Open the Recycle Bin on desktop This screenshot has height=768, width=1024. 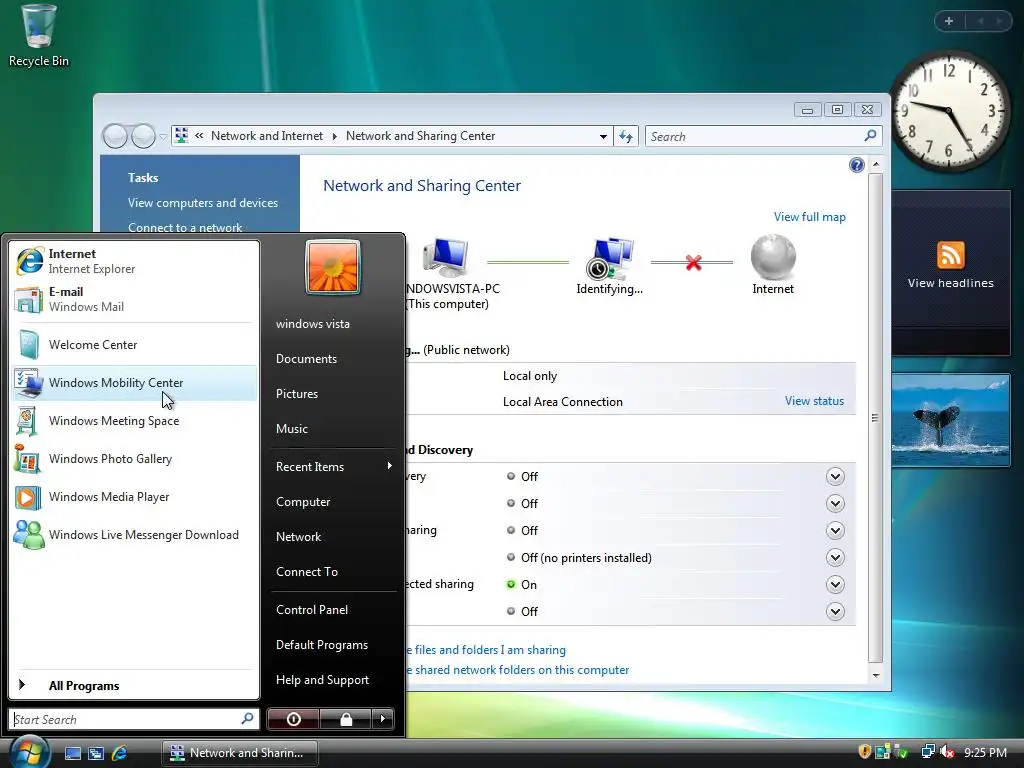pos(39,36)
